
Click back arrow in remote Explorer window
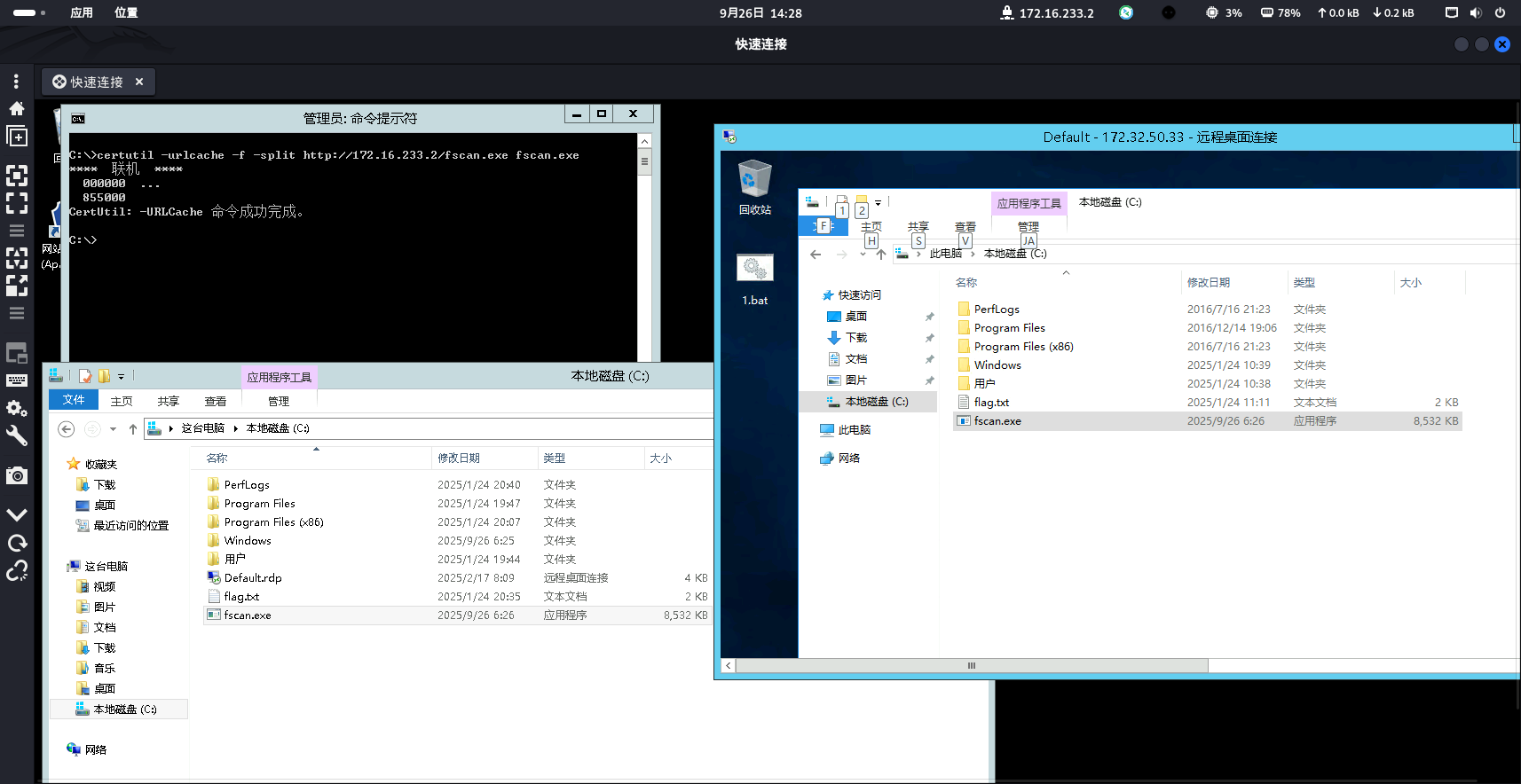[816, 254]
